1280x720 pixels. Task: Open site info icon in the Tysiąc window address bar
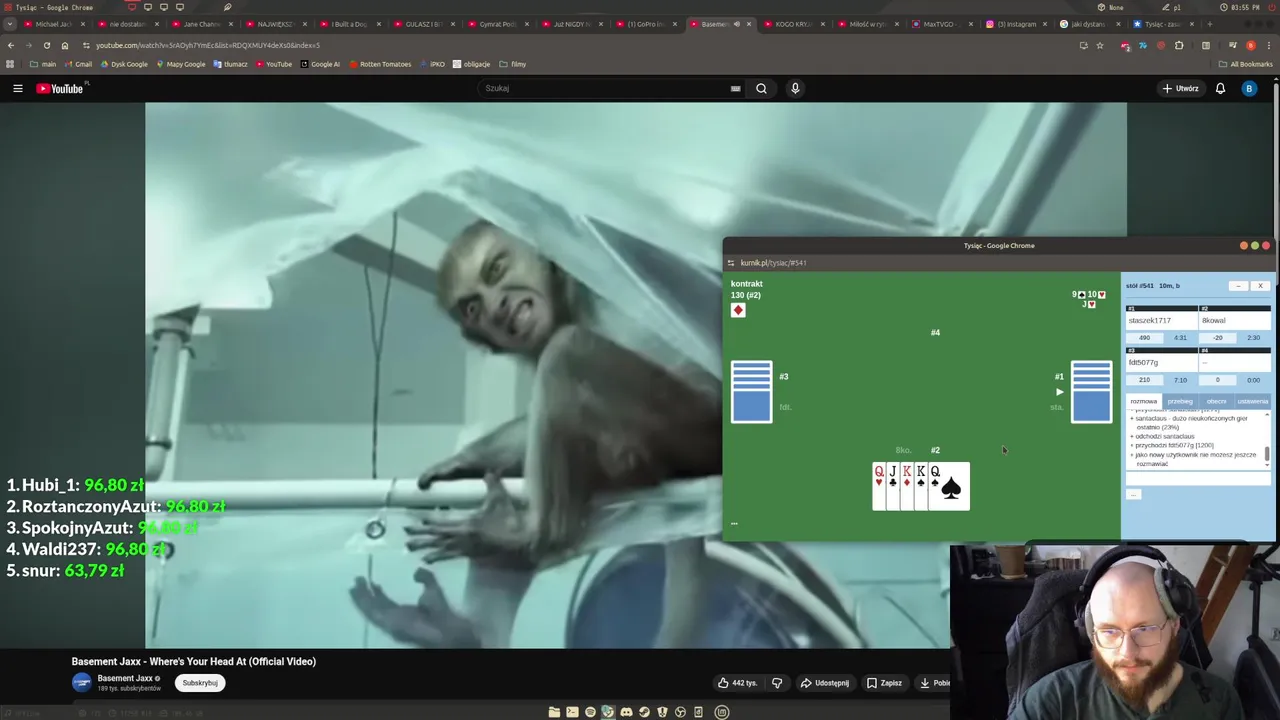(x=731, y=263)
